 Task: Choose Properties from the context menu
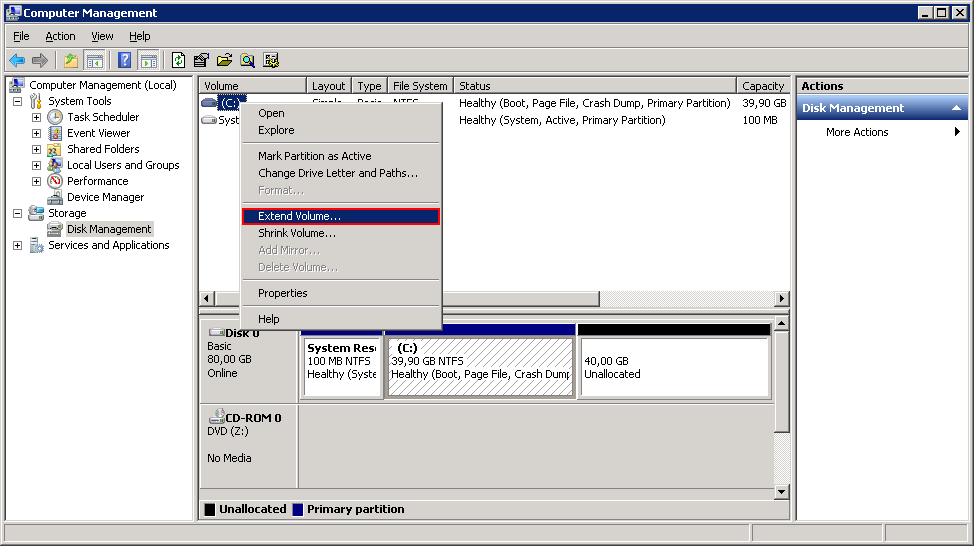[x=341, y=293]
